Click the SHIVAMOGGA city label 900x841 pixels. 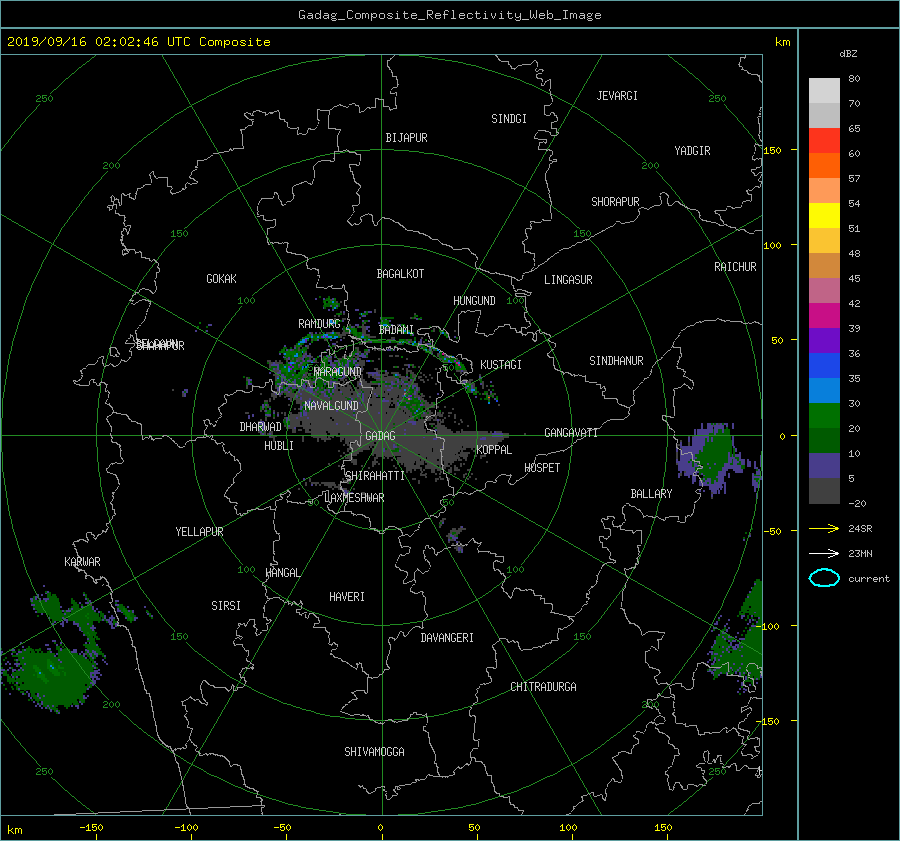click(374, 752)
